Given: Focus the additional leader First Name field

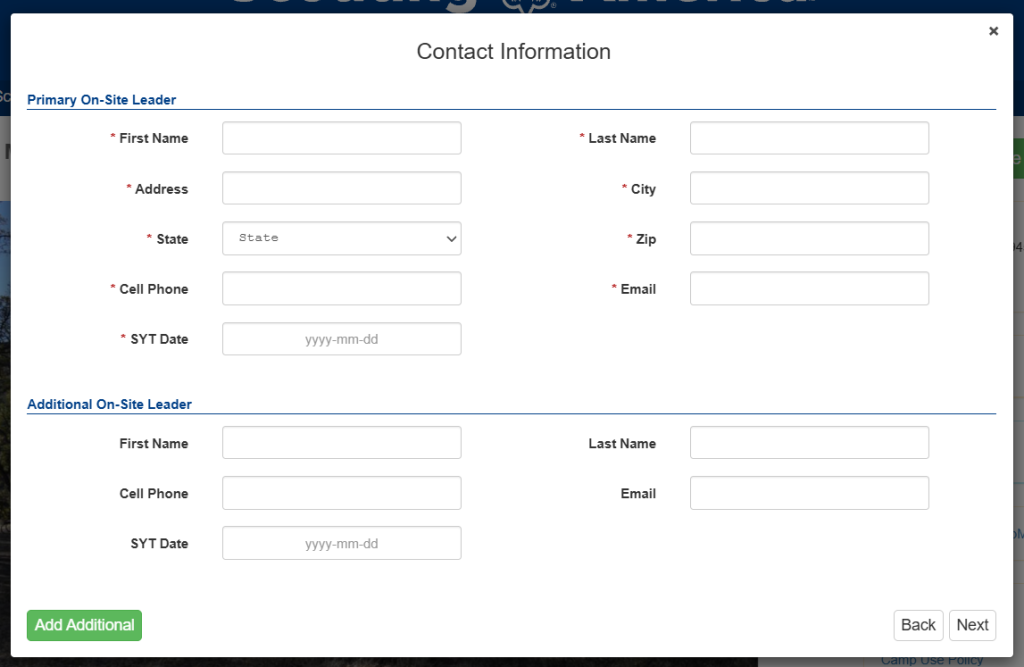Looking at the screenshot, I should [x=342, y=443].
